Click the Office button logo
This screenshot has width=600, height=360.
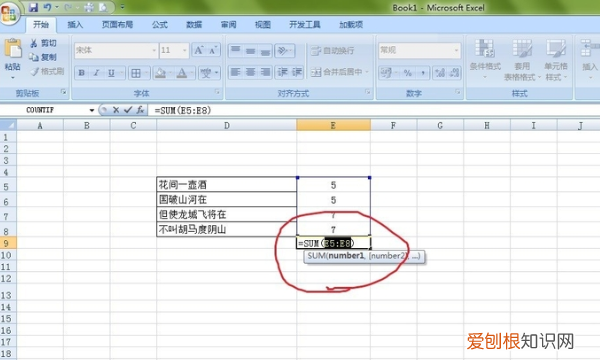tap(9, 13)
